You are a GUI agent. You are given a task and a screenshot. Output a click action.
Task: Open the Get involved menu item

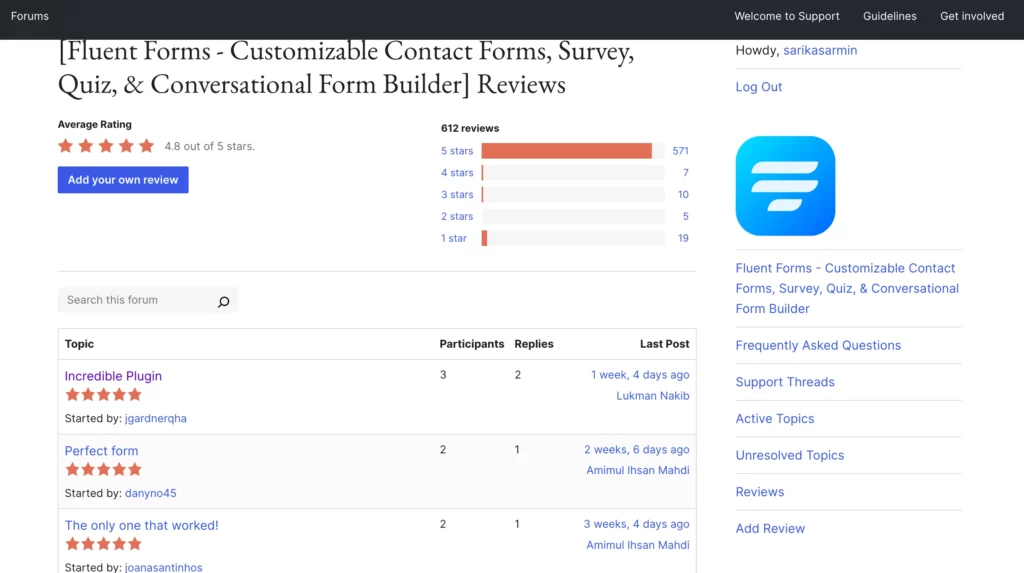click(x=972, y=16)
